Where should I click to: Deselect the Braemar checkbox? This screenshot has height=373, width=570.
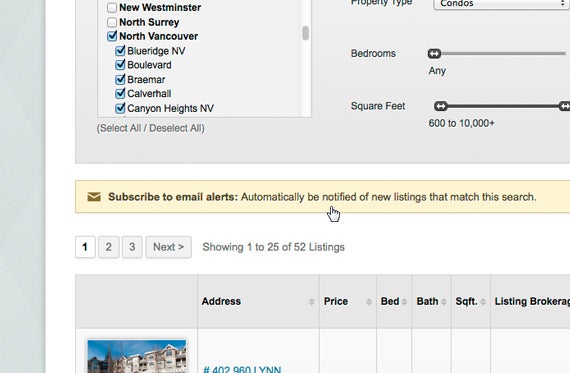point(120,79)
